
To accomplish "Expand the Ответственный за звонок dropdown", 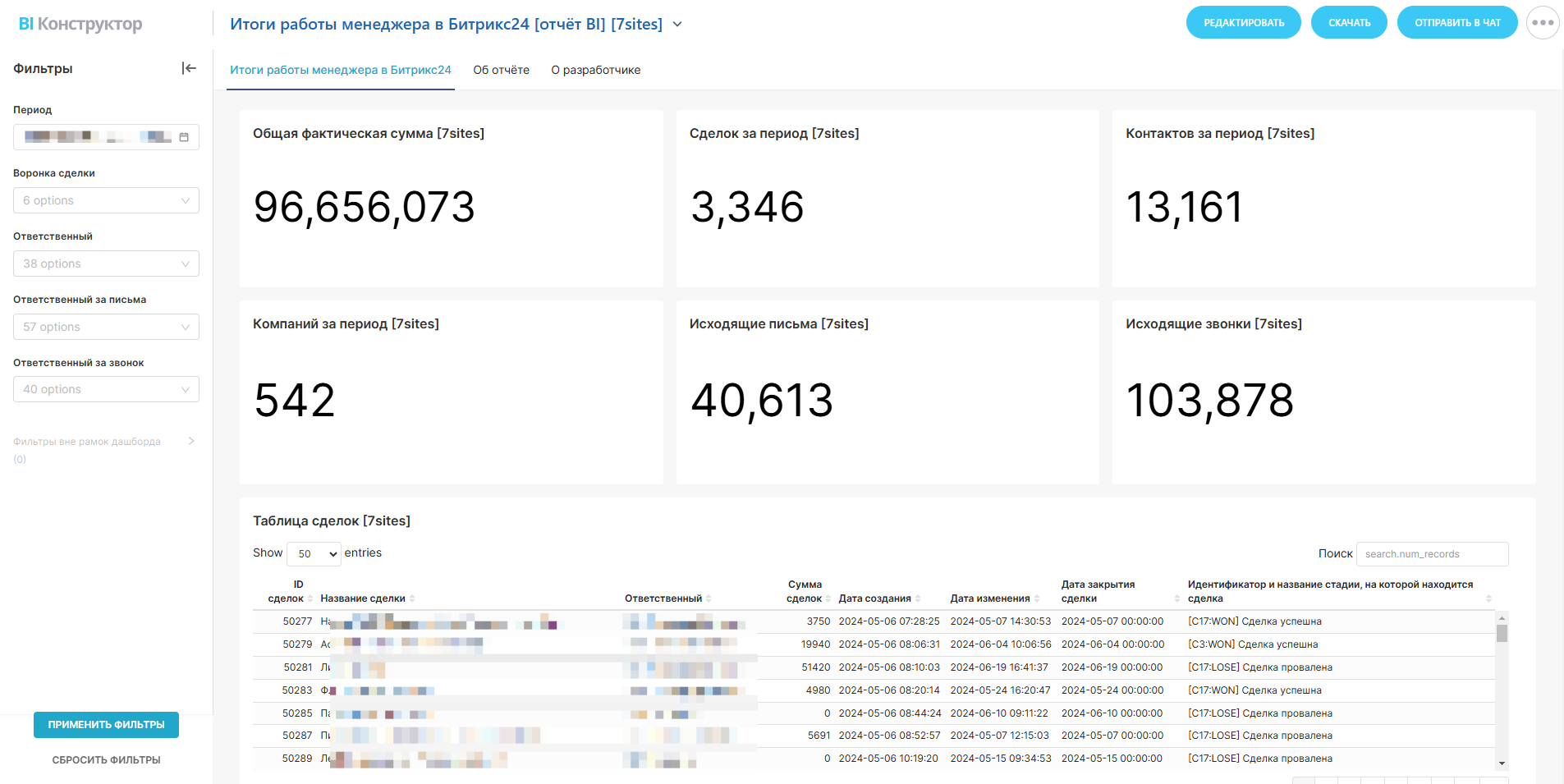I will 106,389.
